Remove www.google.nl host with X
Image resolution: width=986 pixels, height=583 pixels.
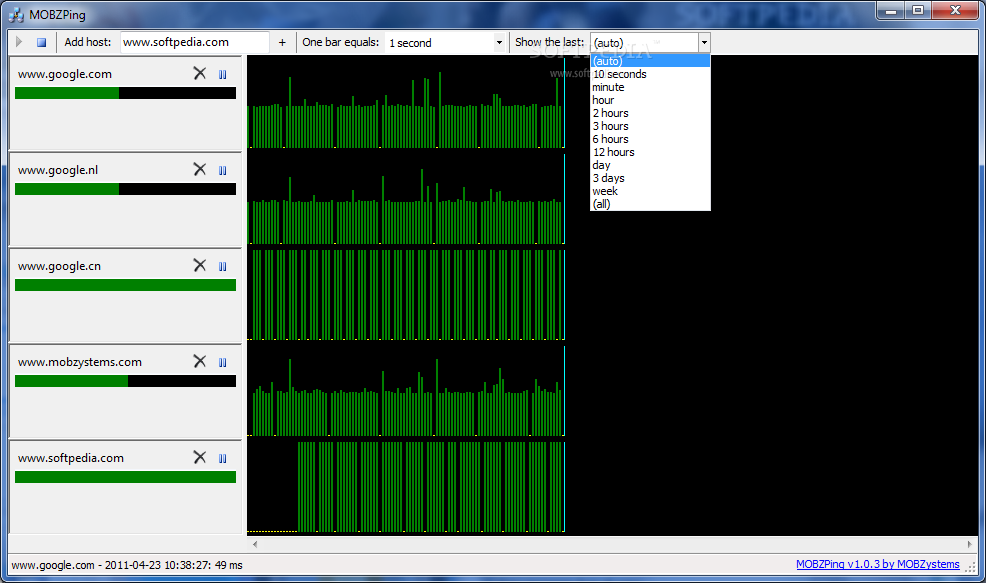pyautogui.click(x=199, y=169)
